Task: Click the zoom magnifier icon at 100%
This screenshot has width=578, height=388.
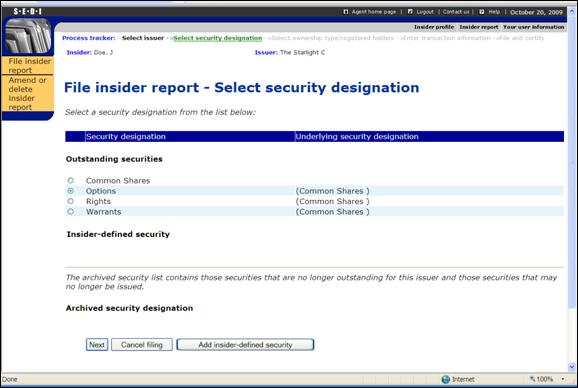Action: click(x=532, y=379)
